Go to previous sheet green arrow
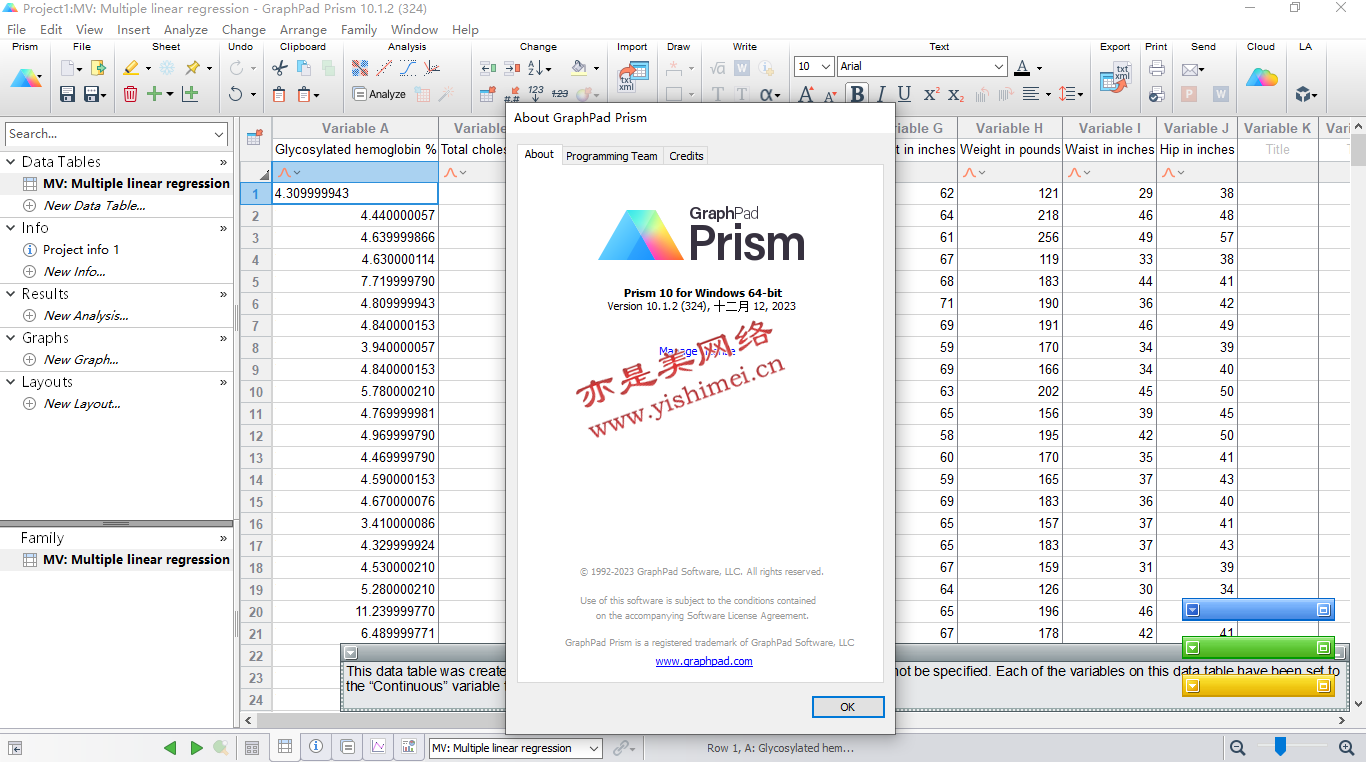The width and height of the screenshot is (1366, 762). (x=170, y=747)
